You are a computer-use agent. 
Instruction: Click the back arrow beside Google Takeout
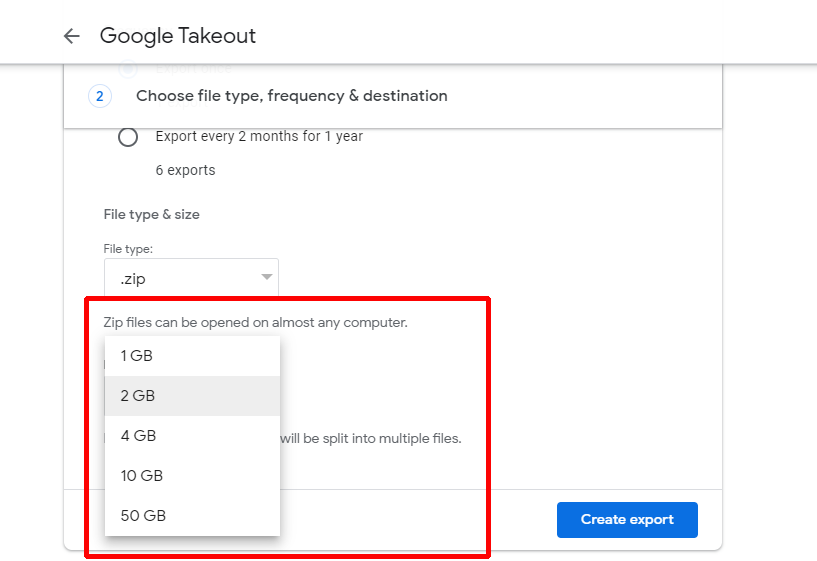tap(71, 36)
